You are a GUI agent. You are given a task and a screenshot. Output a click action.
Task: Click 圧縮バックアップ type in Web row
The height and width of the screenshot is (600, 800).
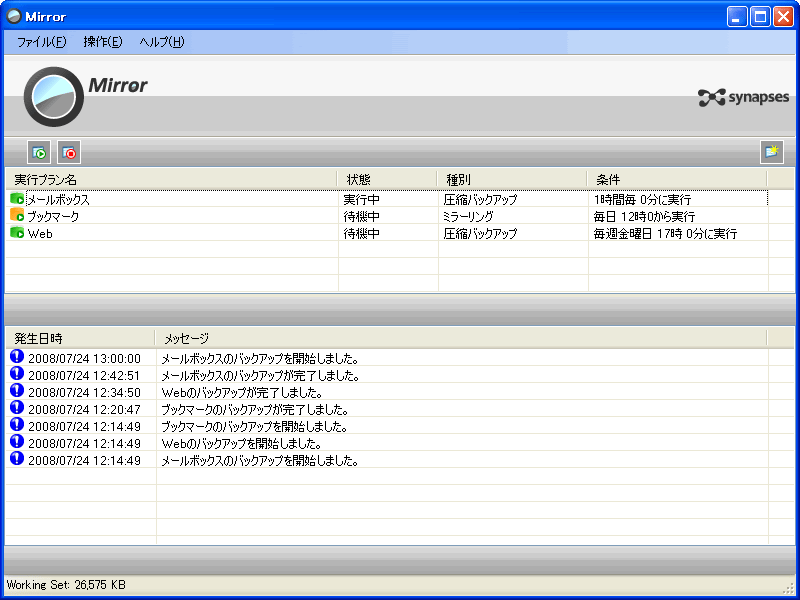coord(480,234)
